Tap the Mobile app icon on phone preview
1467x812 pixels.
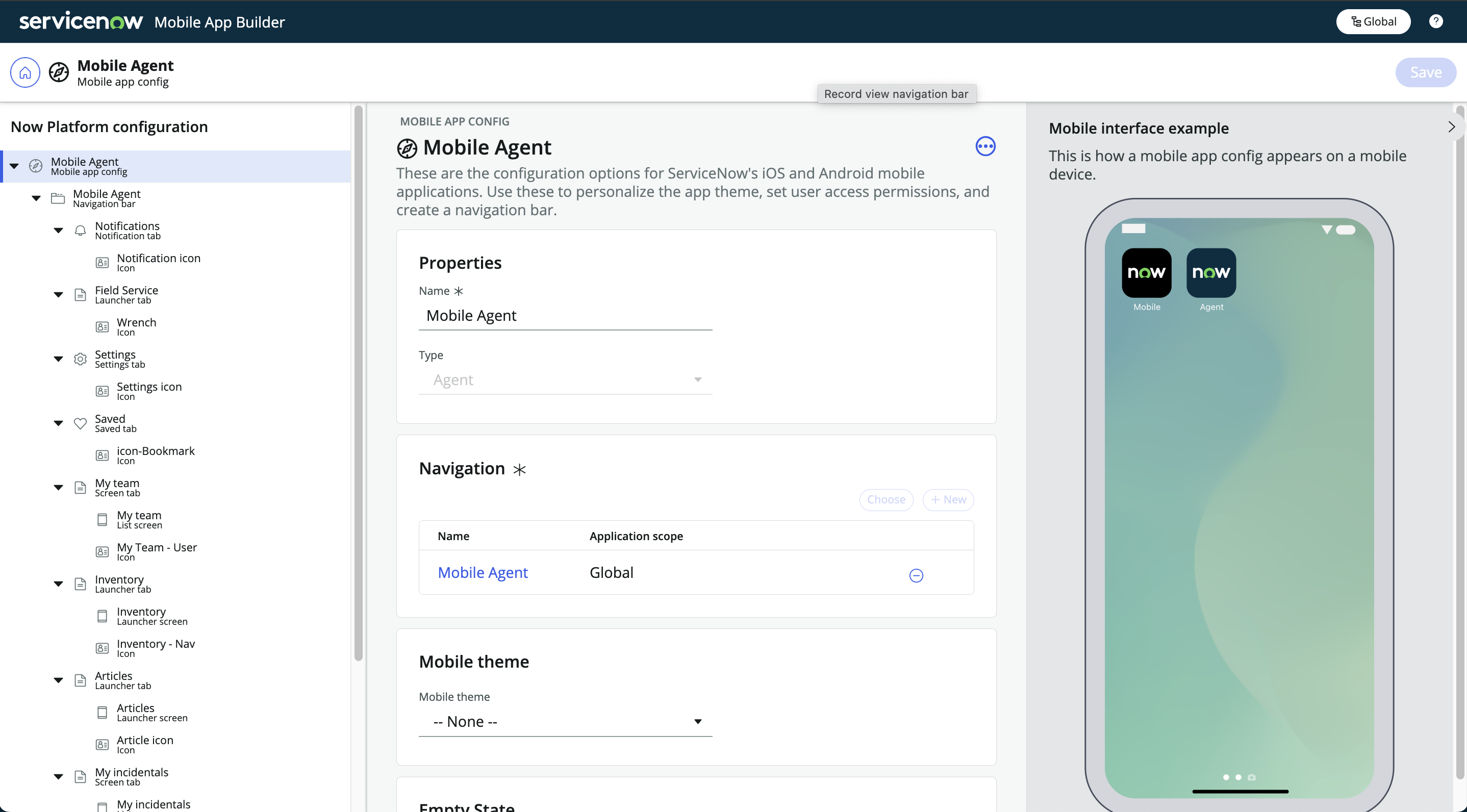1146,273
